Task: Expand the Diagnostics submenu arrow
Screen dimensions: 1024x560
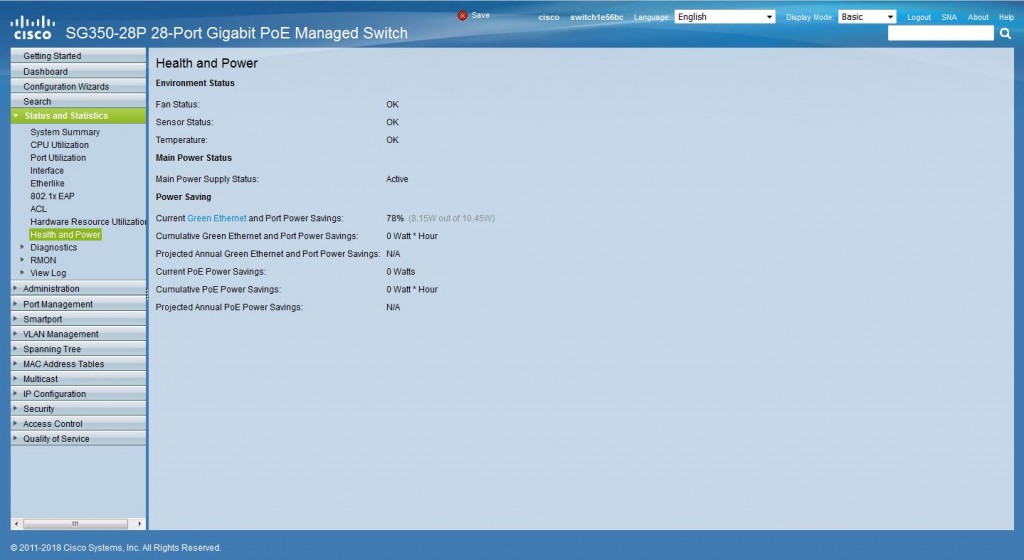Action: click(x=22, y=247)
